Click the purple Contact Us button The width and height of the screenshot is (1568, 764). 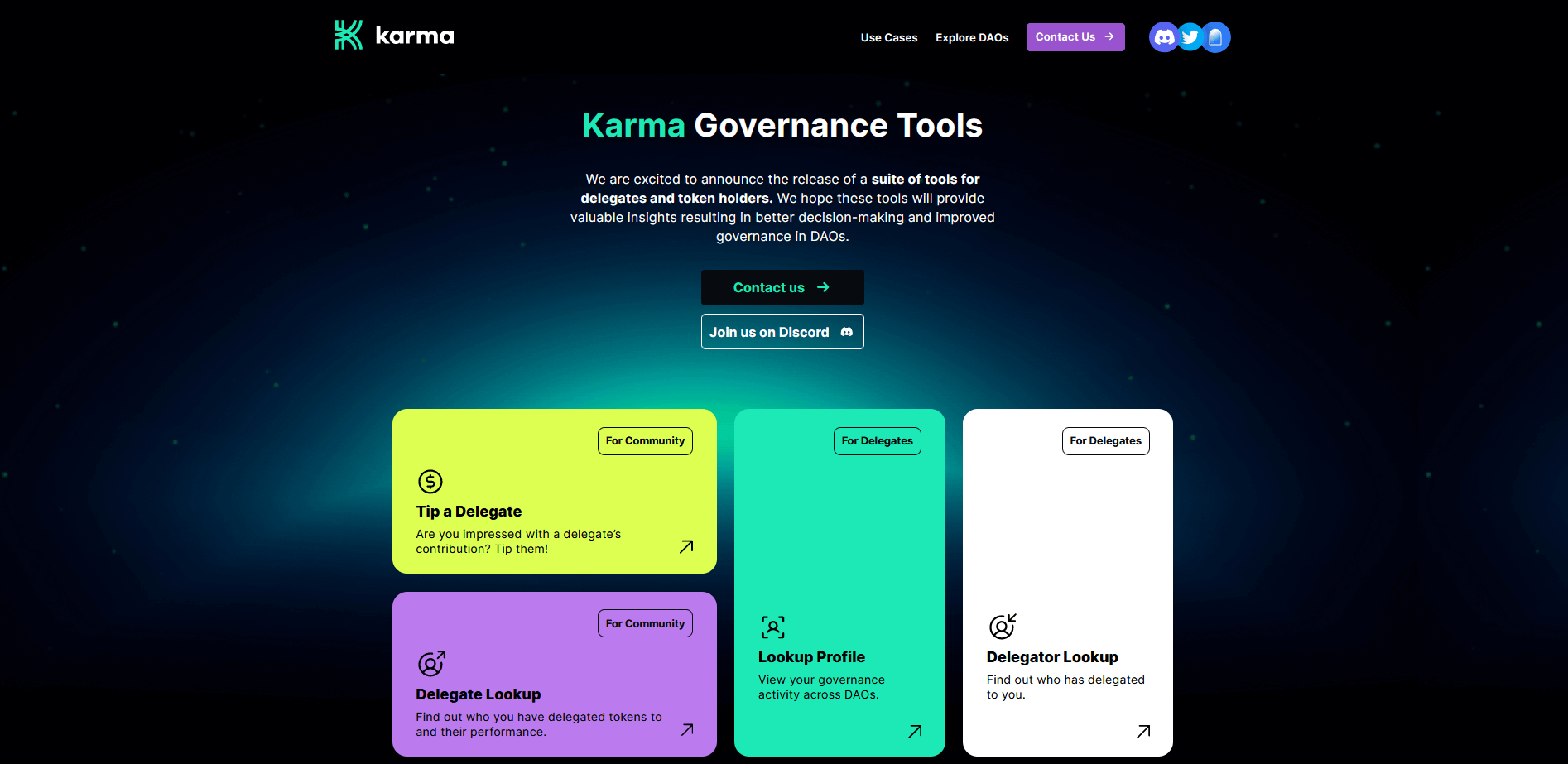click(1075, 37)
